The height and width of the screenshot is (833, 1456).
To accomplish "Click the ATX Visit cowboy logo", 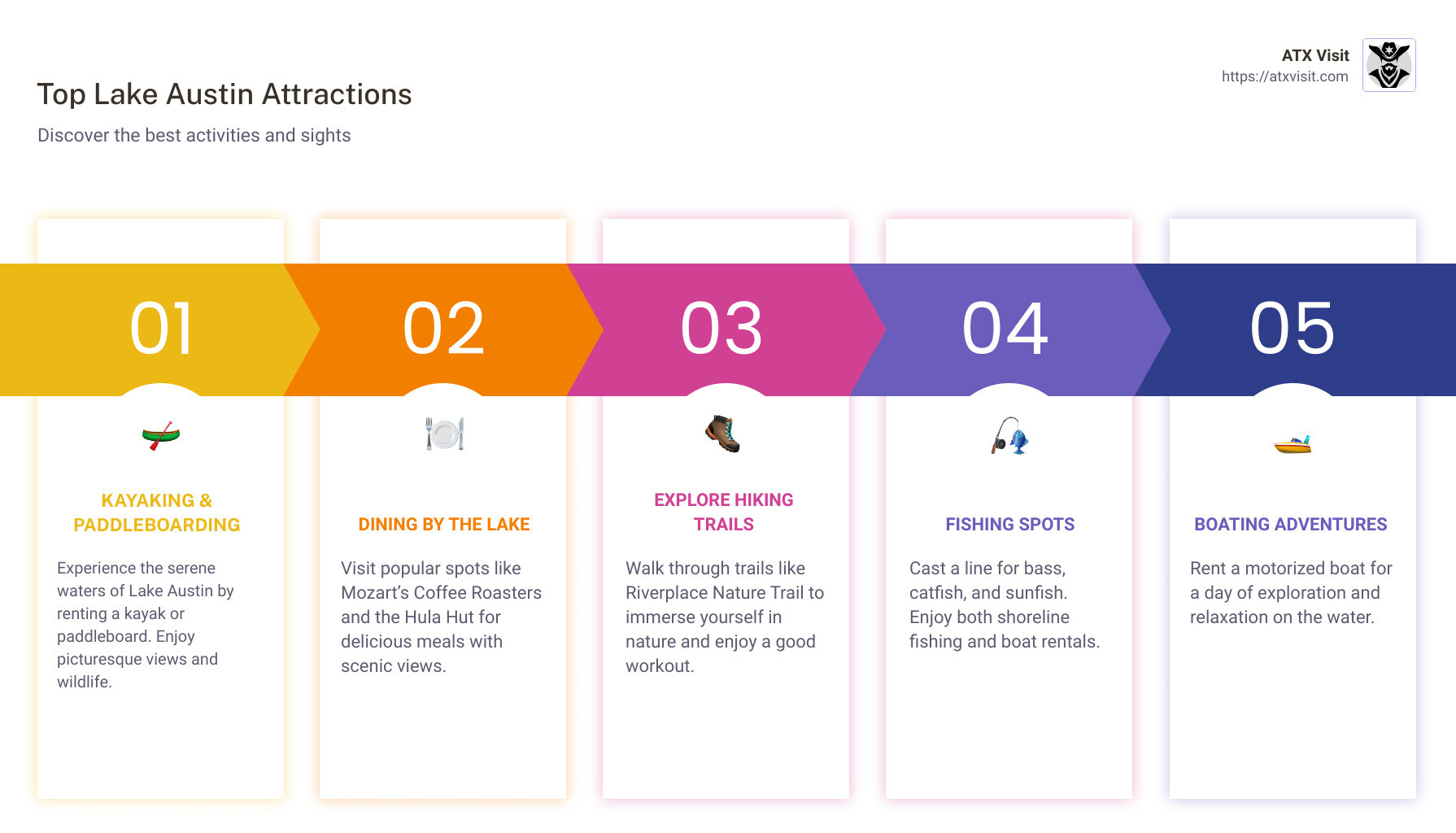I will pyautogui.click(x=1388, y=65).
